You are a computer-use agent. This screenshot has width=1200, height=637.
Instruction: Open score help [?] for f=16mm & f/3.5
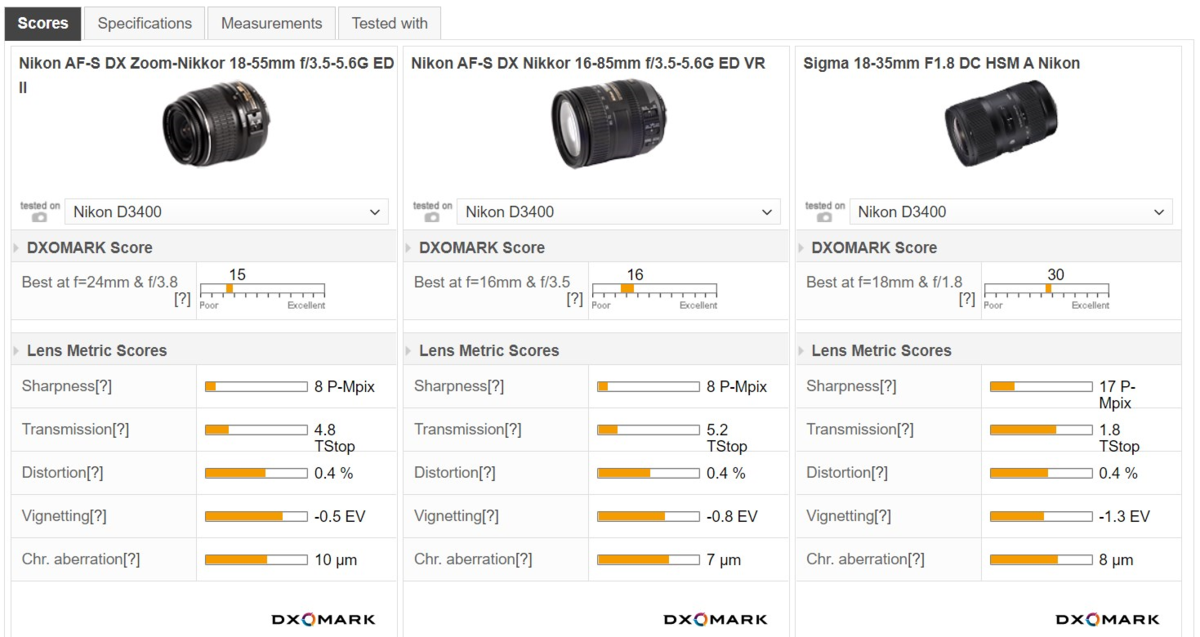pyautogui.click(x=574, y=299)
